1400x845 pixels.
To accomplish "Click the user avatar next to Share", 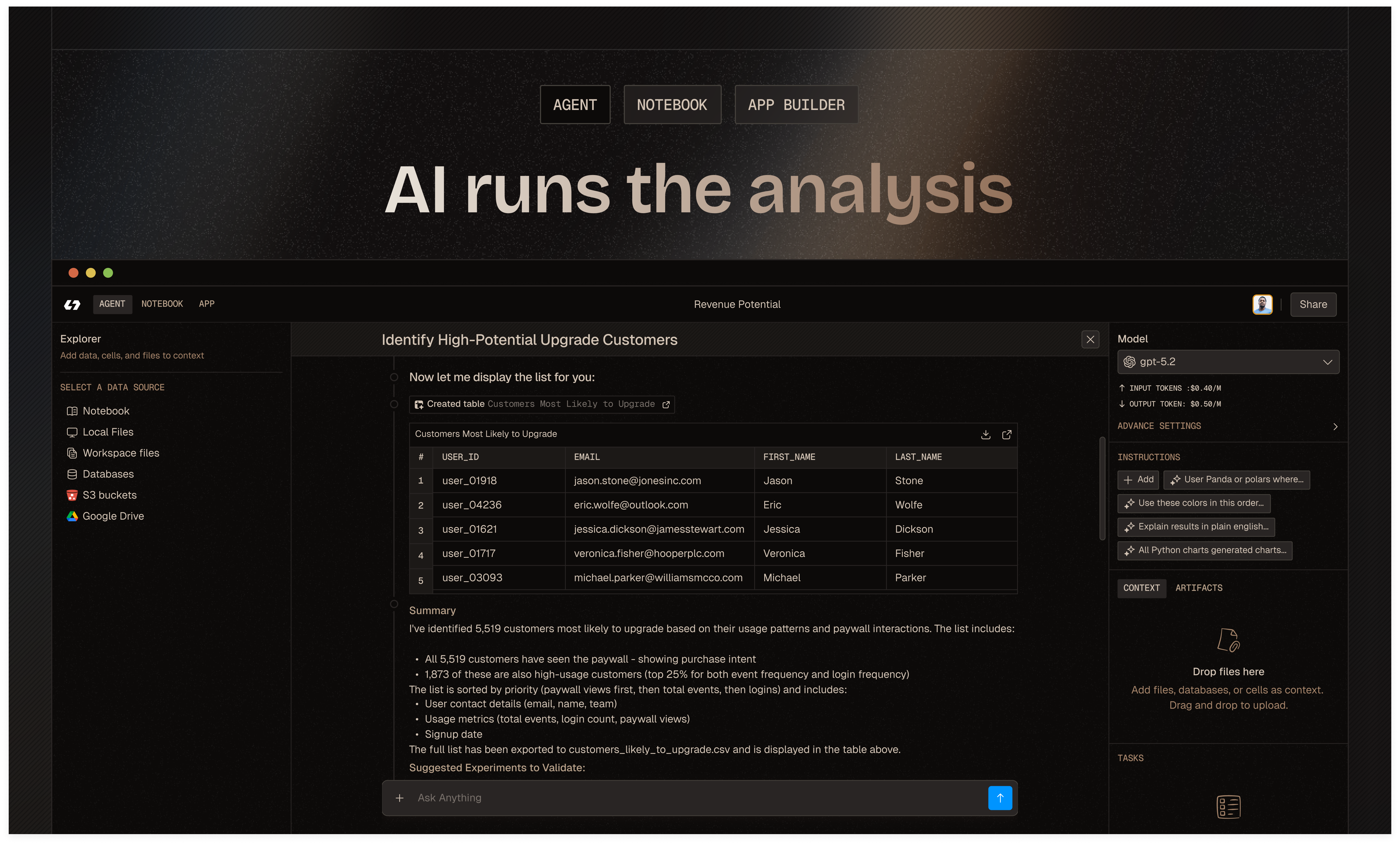I will coord(1262,305).
